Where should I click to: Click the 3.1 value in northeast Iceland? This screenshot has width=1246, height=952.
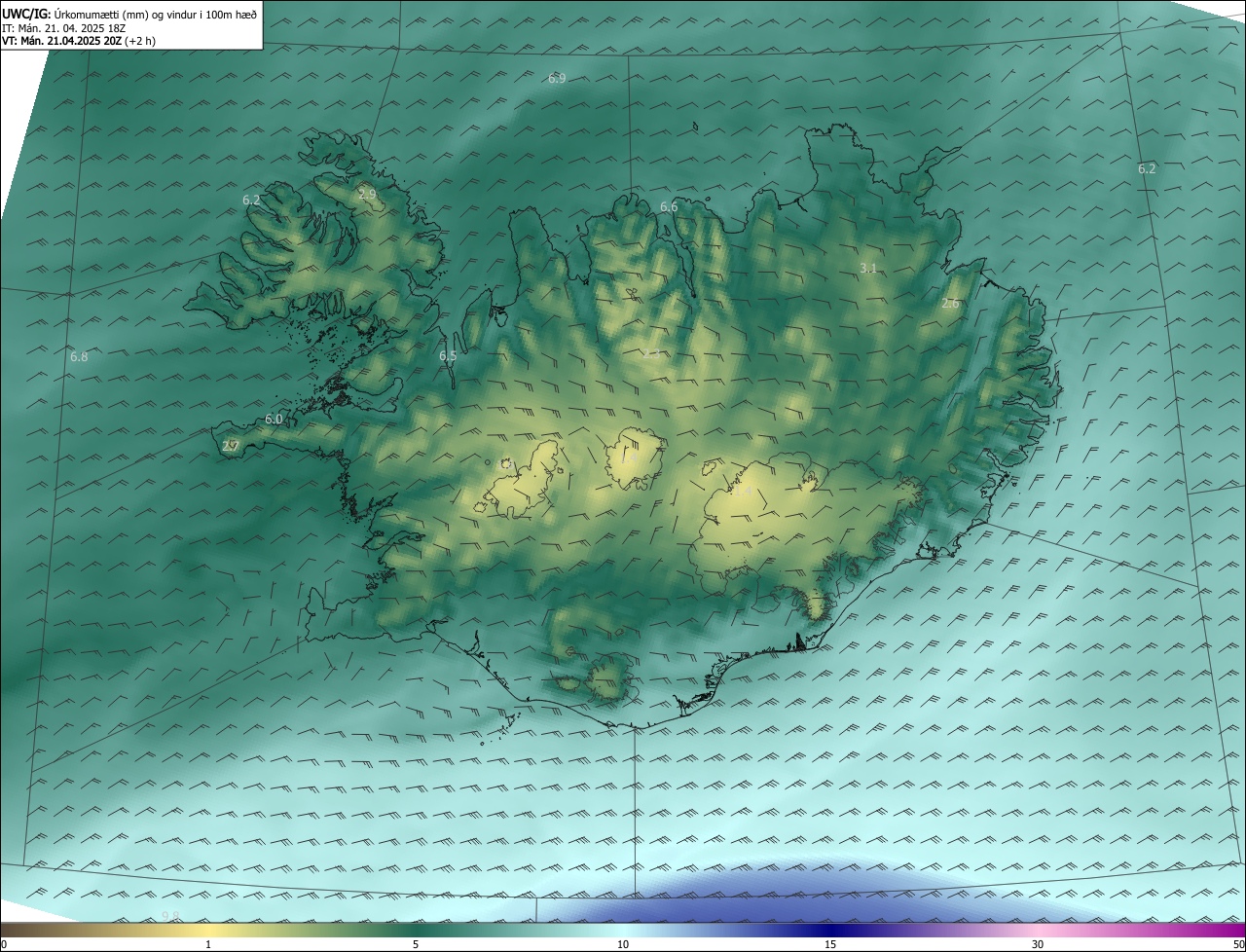pos(869,268)
